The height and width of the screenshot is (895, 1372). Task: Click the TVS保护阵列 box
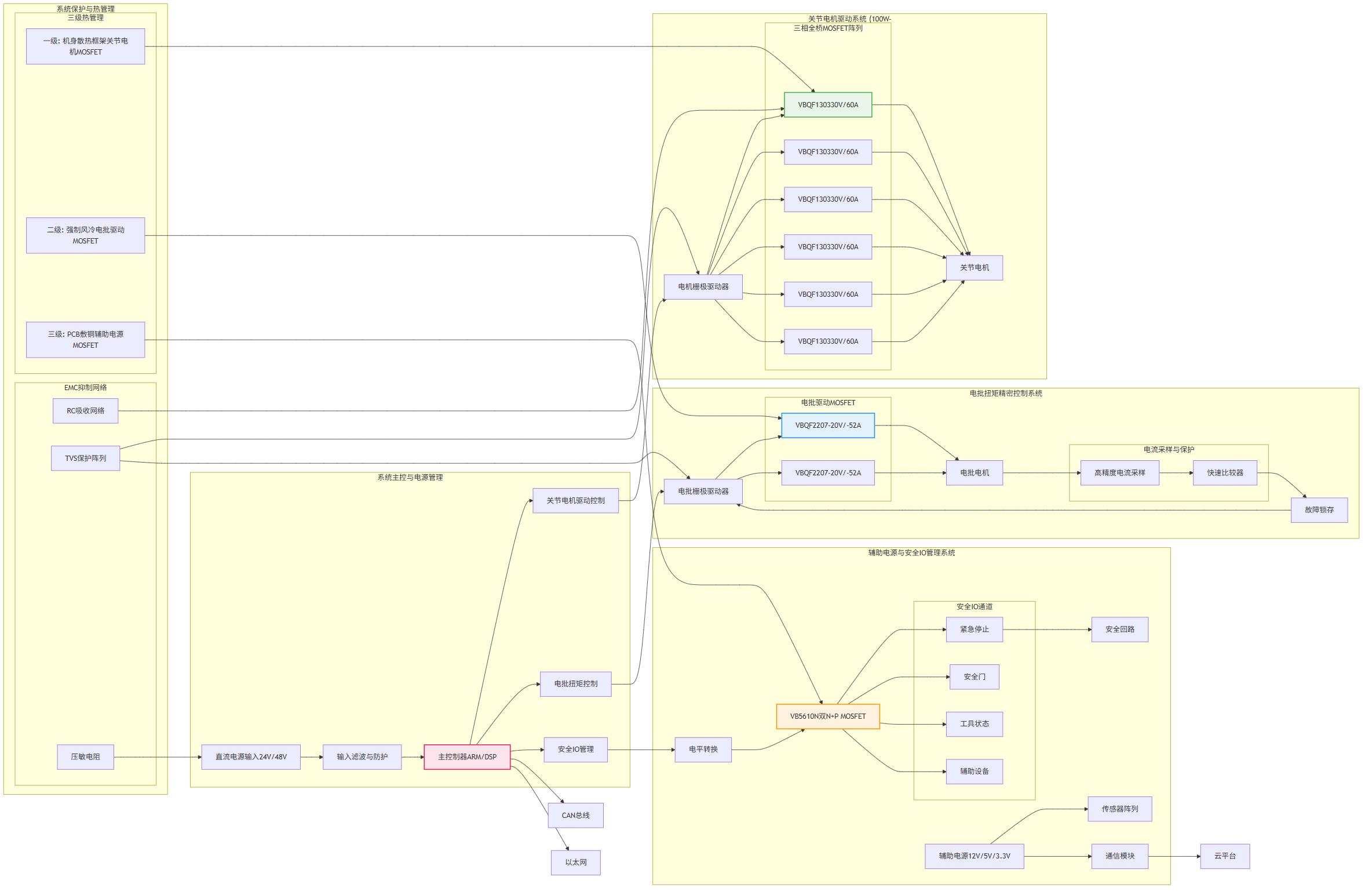(85, 458)
